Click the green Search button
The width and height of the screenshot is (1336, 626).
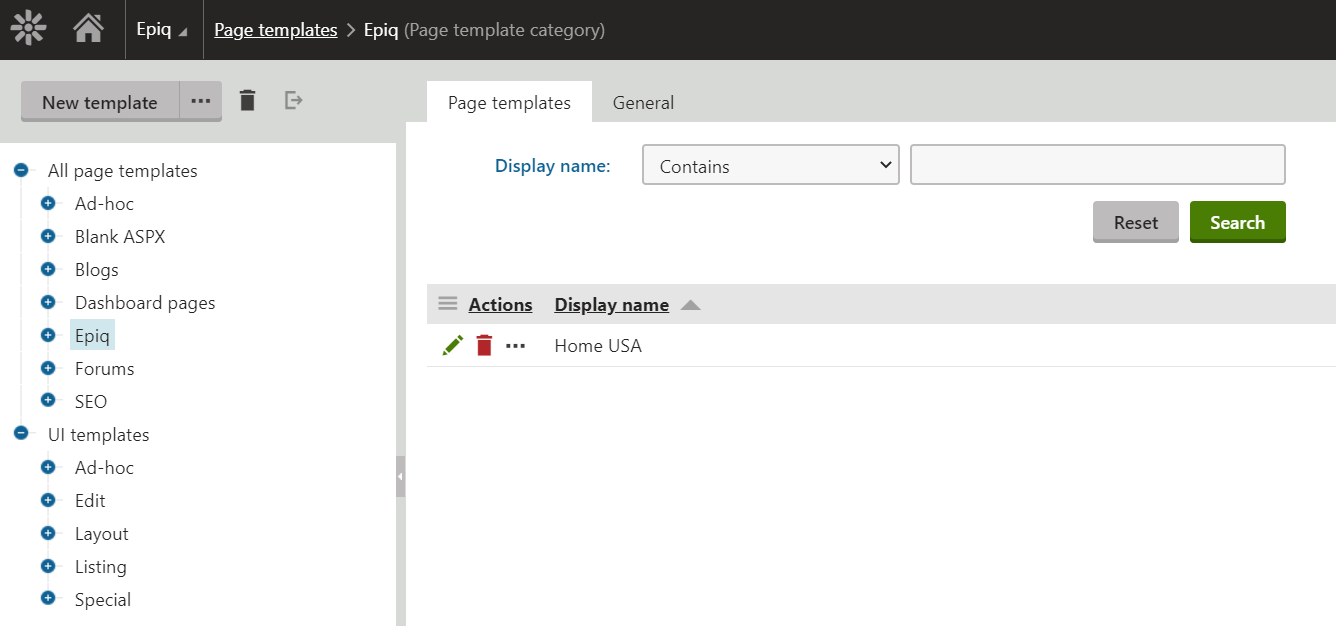click(1237, 222)
